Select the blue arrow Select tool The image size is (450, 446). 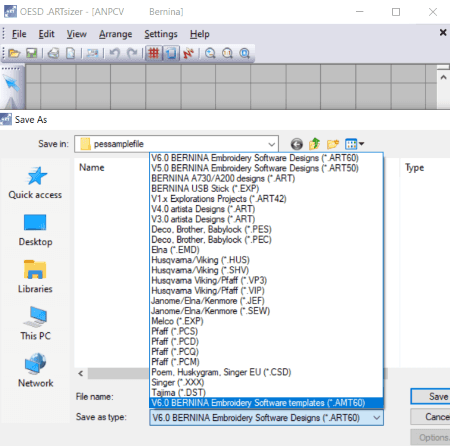[x=12, y=83]
